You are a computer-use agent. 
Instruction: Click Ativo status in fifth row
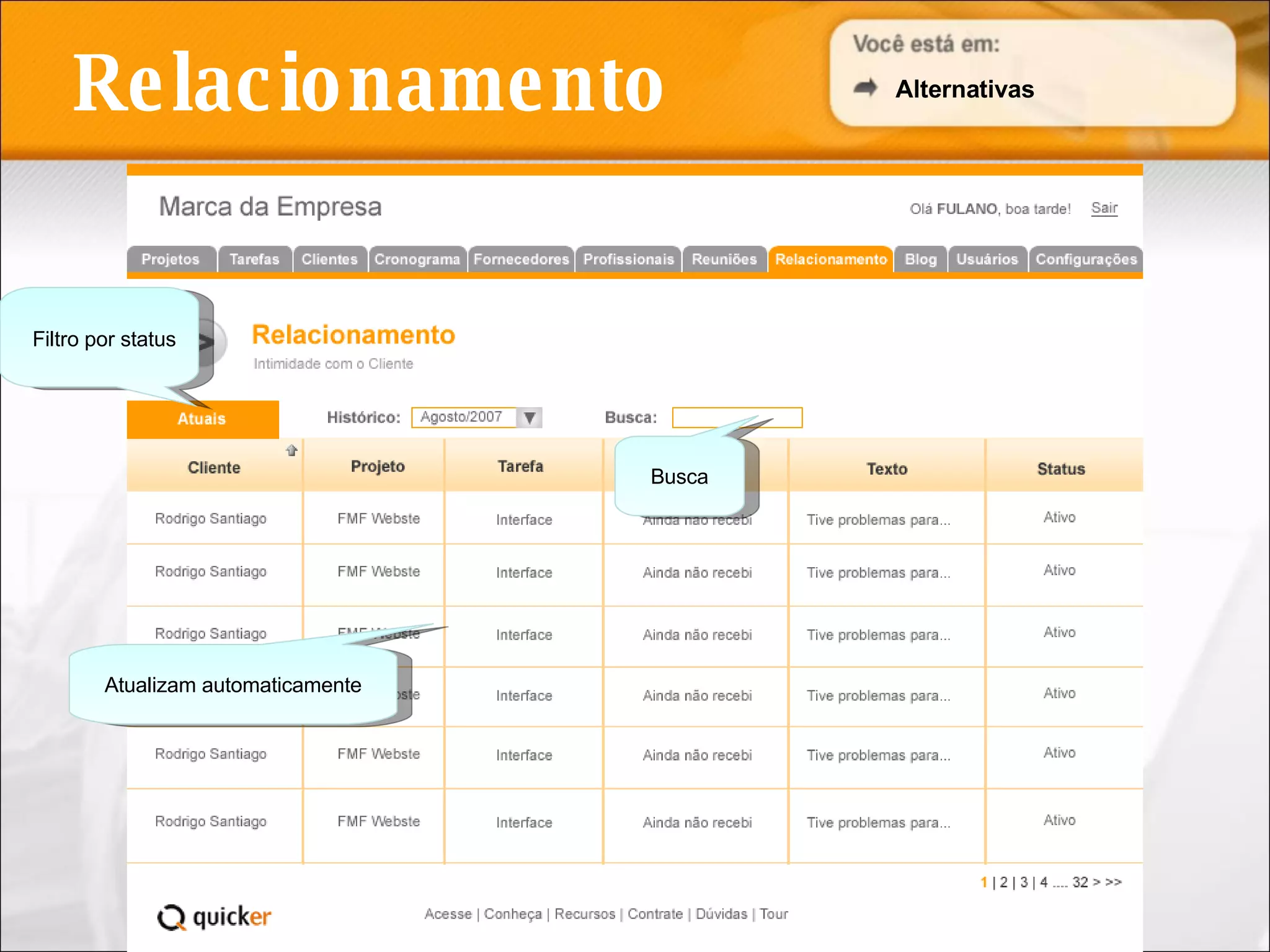1059,752
